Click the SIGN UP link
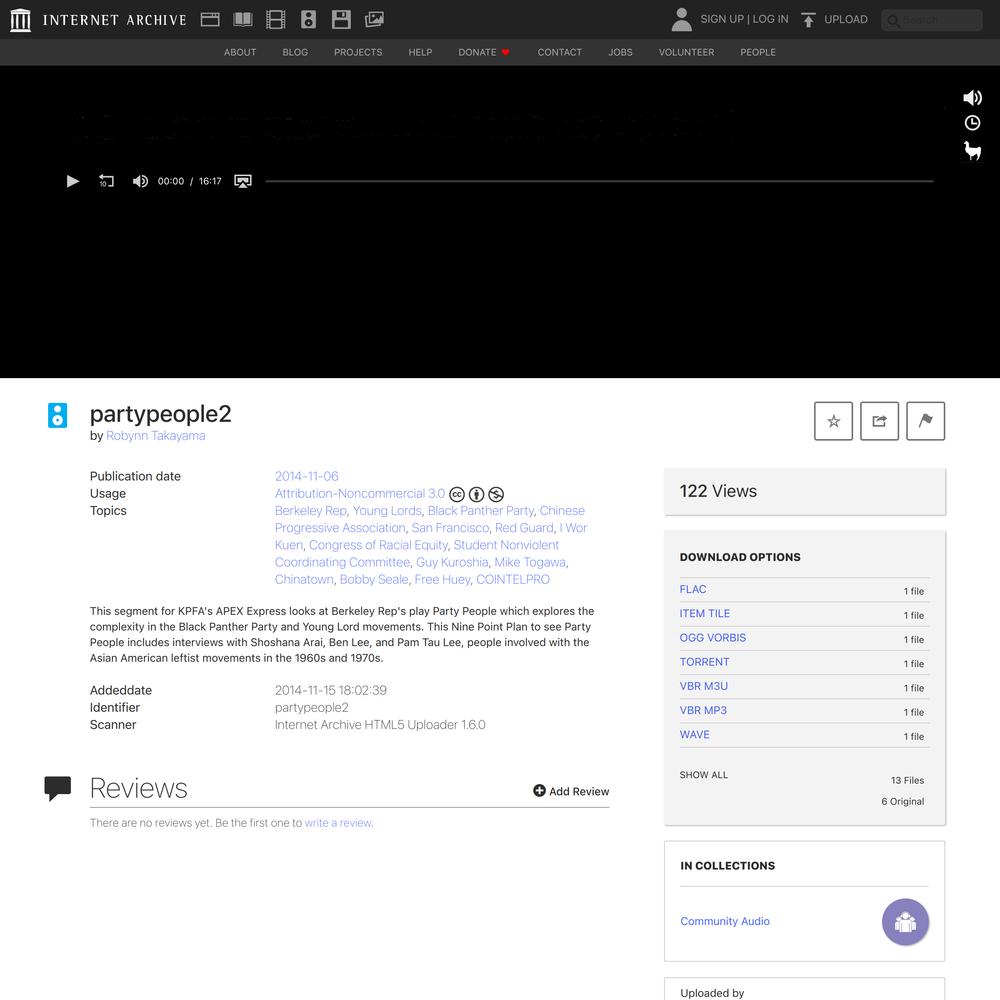 (x=722, y=19)
